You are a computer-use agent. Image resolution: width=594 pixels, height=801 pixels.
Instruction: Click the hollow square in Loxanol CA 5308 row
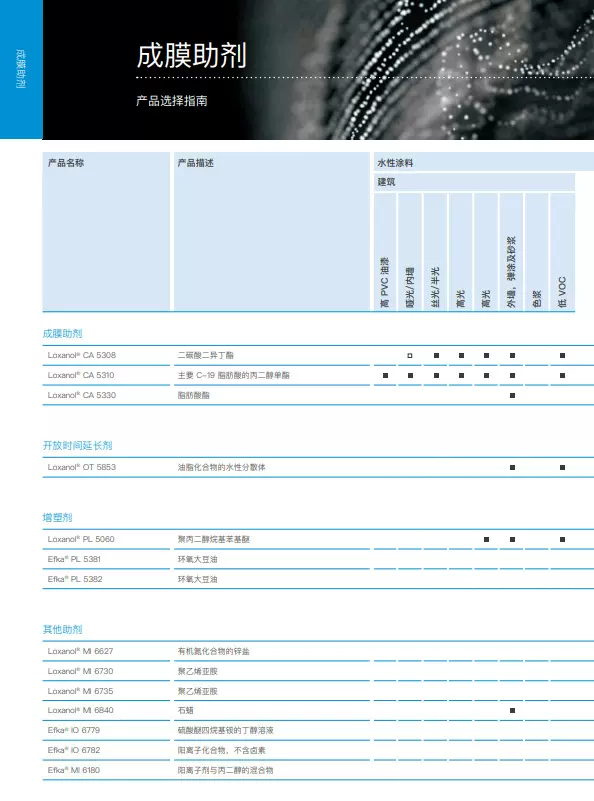pos(410,356)
